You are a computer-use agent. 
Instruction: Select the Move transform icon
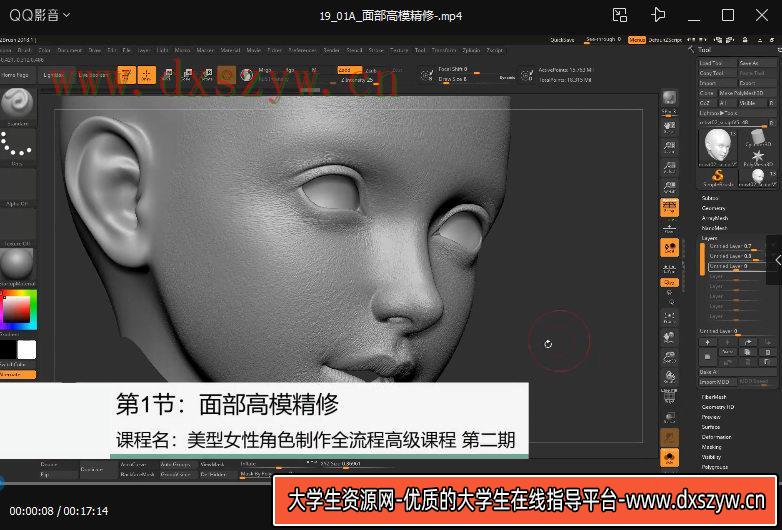[x=167, y=75]
